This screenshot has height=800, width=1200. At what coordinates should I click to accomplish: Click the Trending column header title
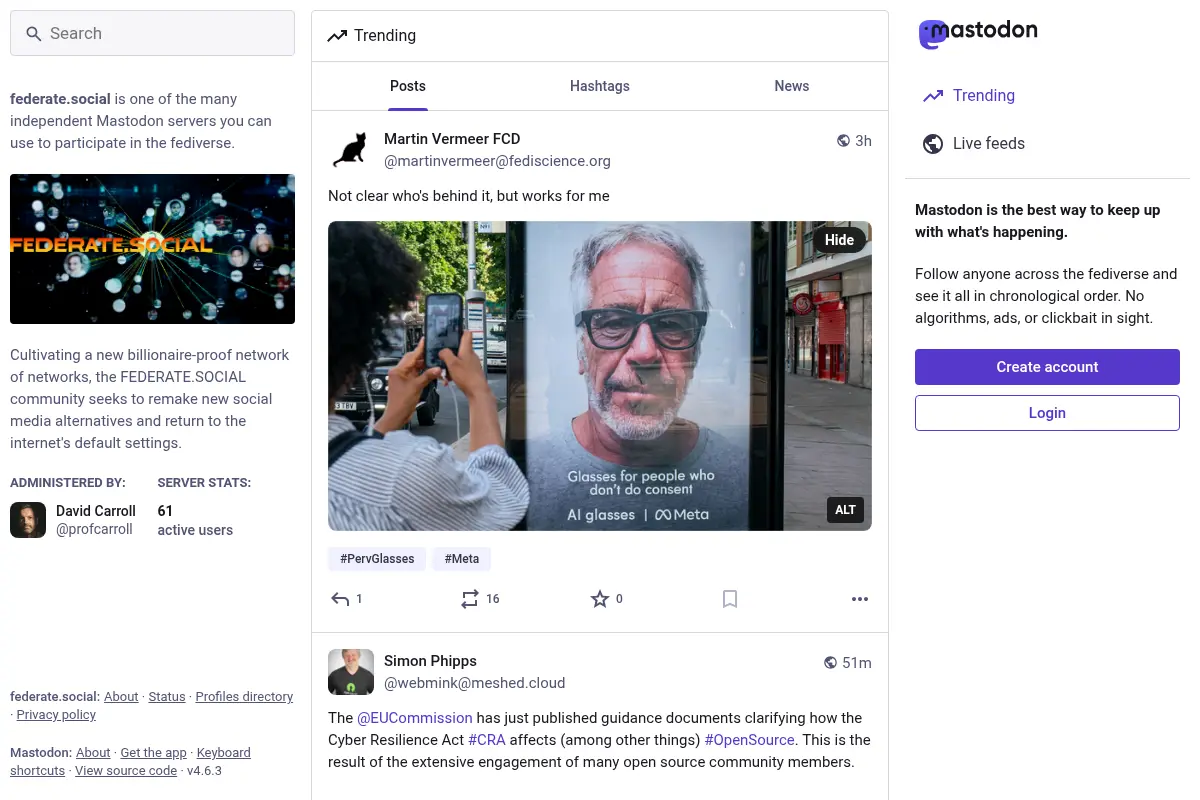[x=385, y=36]
